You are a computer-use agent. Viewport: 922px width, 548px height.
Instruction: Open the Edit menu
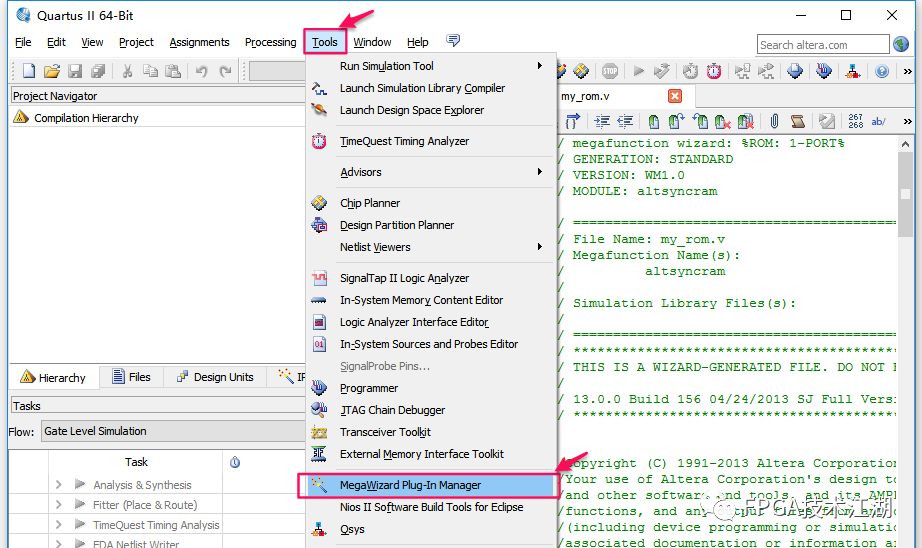pos(56,42)
